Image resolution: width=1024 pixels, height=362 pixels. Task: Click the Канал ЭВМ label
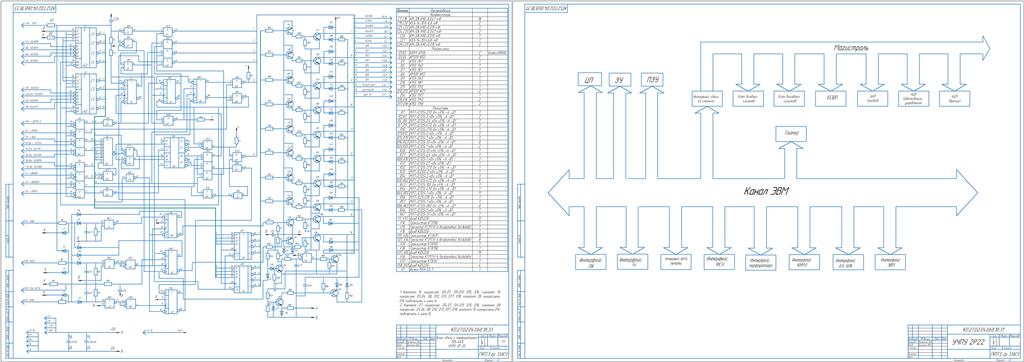coord(766,191)
